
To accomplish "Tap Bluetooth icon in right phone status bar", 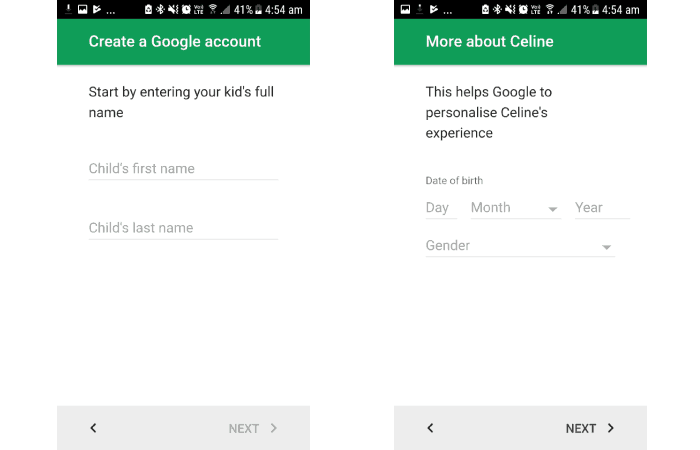I will click(497, 9).
